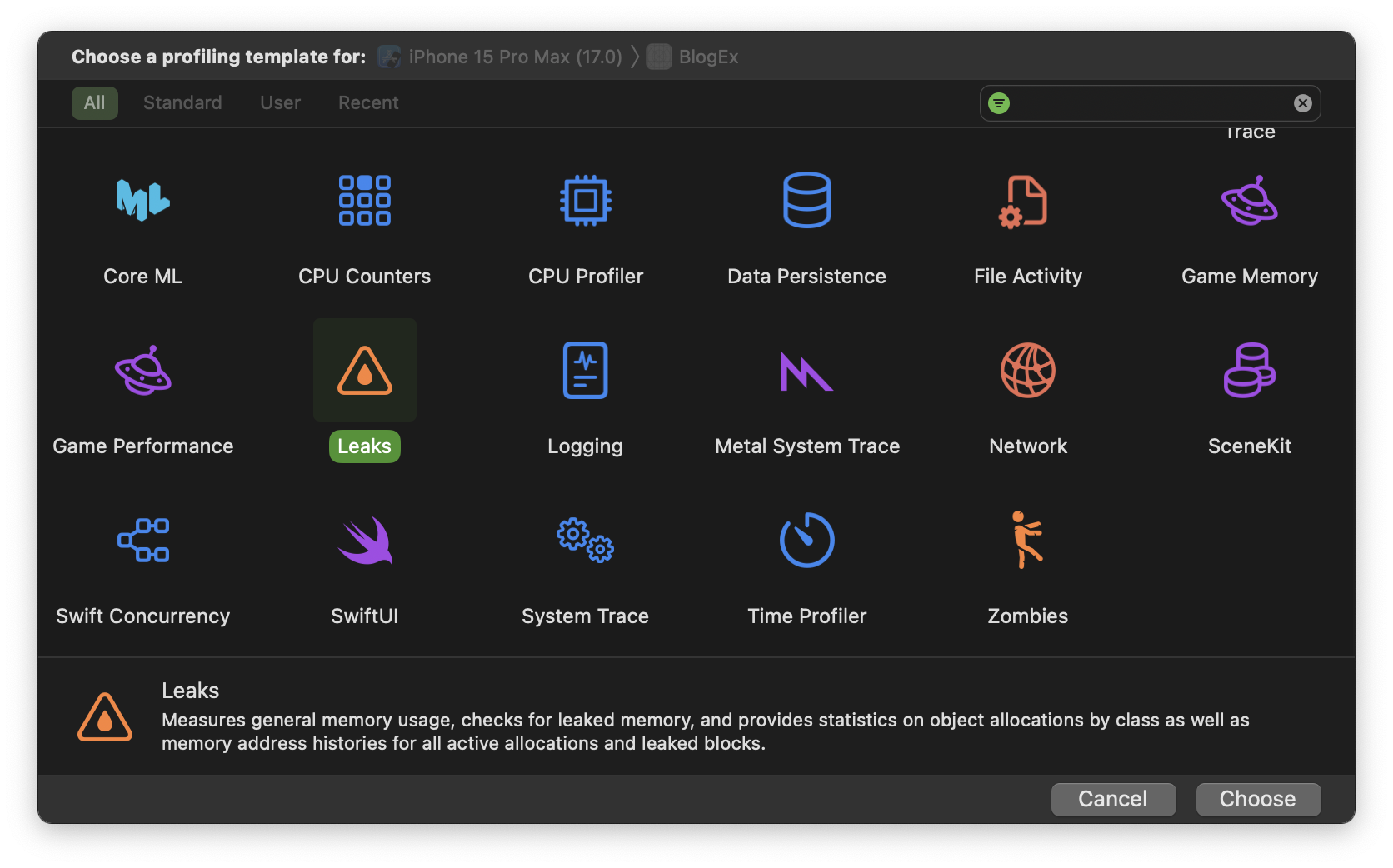Select the Core ML template icon
Screen dimensions: 1393x868
[143, 200]
